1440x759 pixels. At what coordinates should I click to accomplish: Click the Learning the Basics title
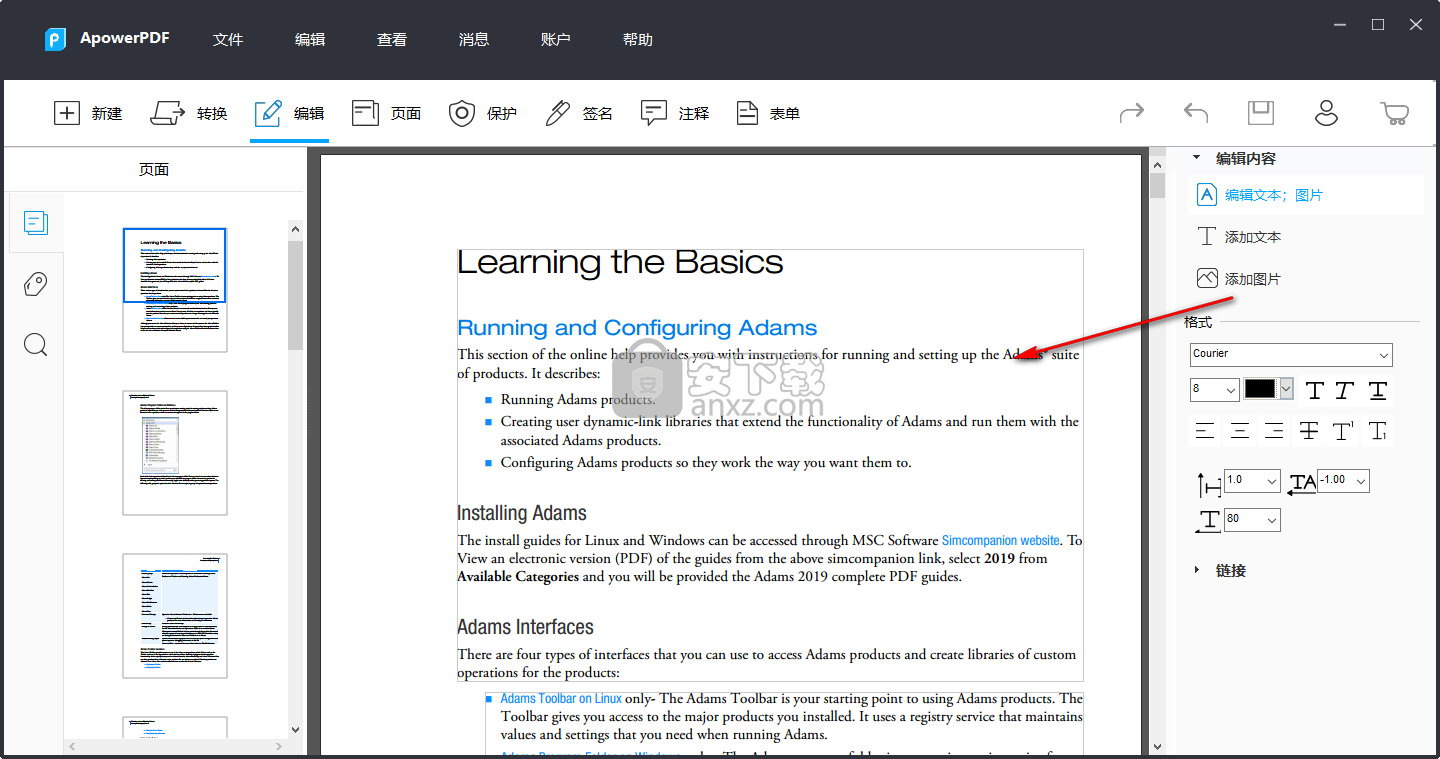pyautogui.click(x=620, y=262)
